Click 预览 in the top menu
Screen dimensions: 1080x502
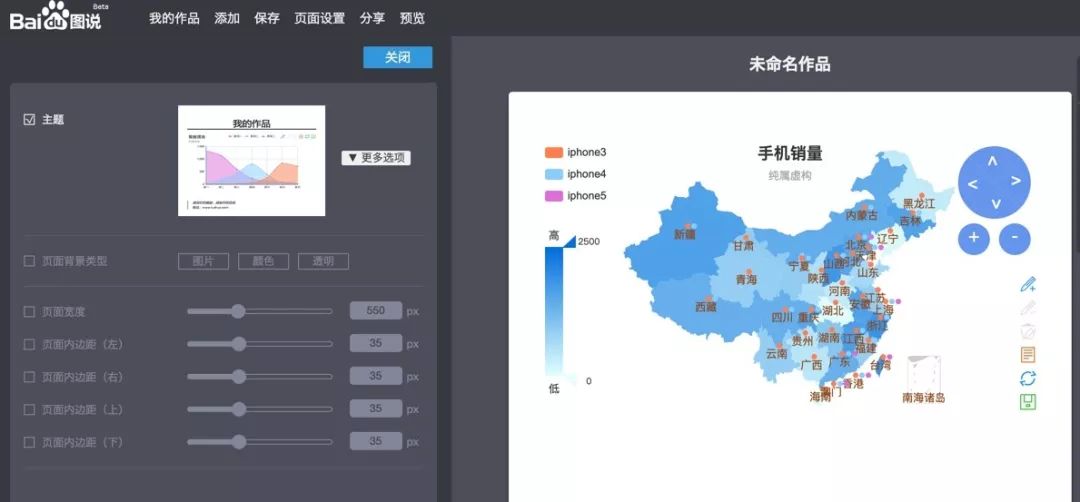point(412,19)
